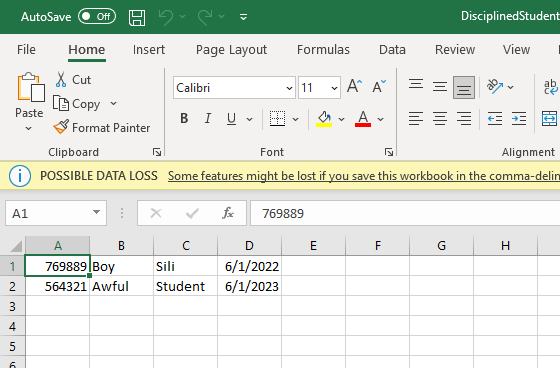
Task: Select row 2 header
Action: point(12,286)
